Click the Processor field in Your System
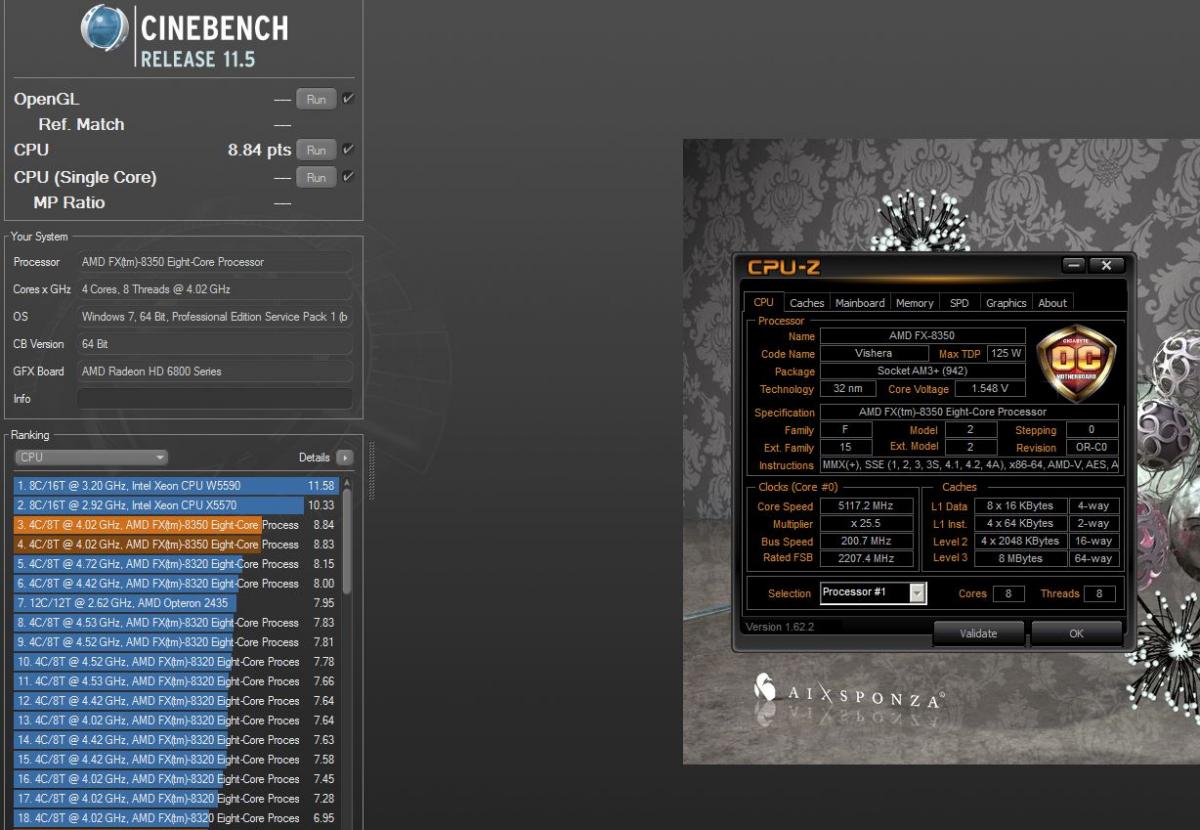Viewport: 1200px width, 830px height. pyautogui.click(x=214, y=262)
